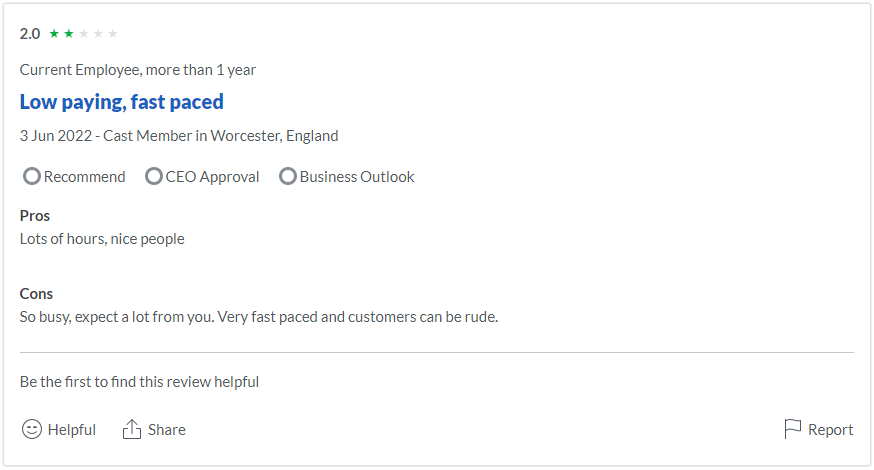Click the Share upload arrow icon
The image size is (874, 470).
point(132,429)
